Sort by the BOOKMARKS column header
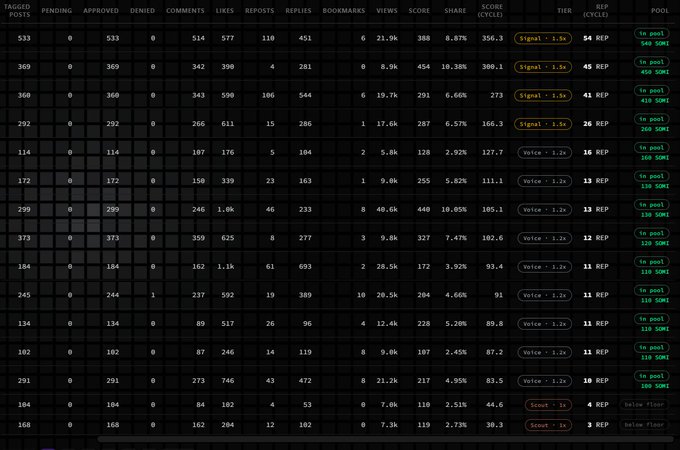 pyautogui.click(x=343, y=10)
